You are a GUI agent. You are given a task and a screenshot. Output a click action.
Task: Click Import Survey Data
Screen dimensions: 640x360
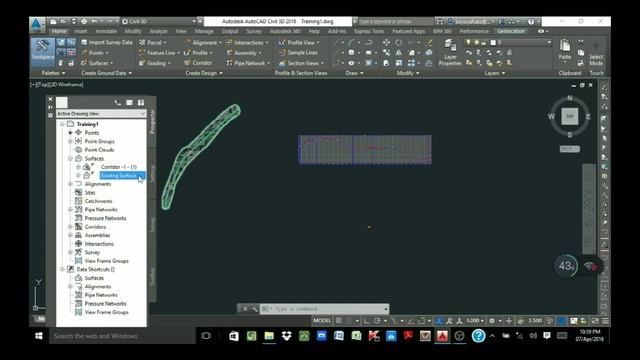click(107, 42)
